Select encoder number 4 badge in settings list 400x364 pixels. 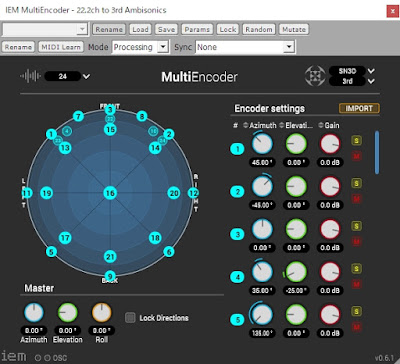(x=238, y=277)
